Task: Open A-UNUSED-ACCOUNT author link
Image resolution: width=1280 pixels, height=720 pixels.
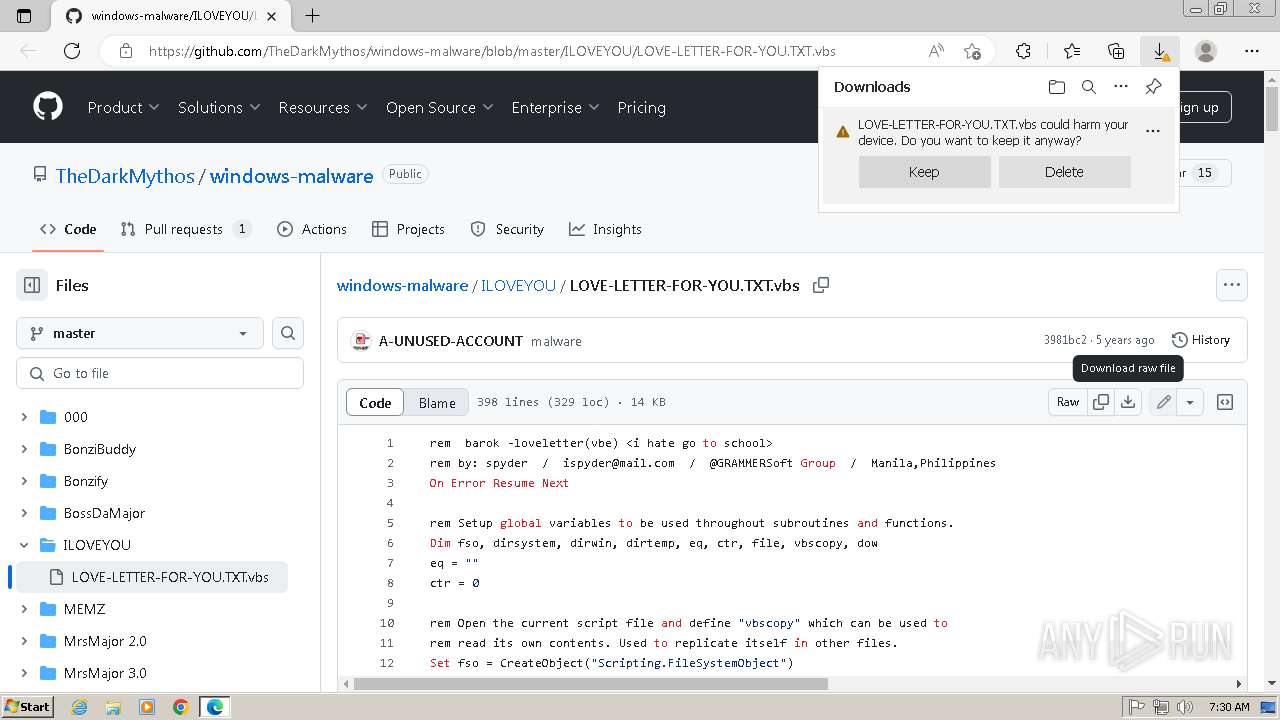Action: [451, 341]
